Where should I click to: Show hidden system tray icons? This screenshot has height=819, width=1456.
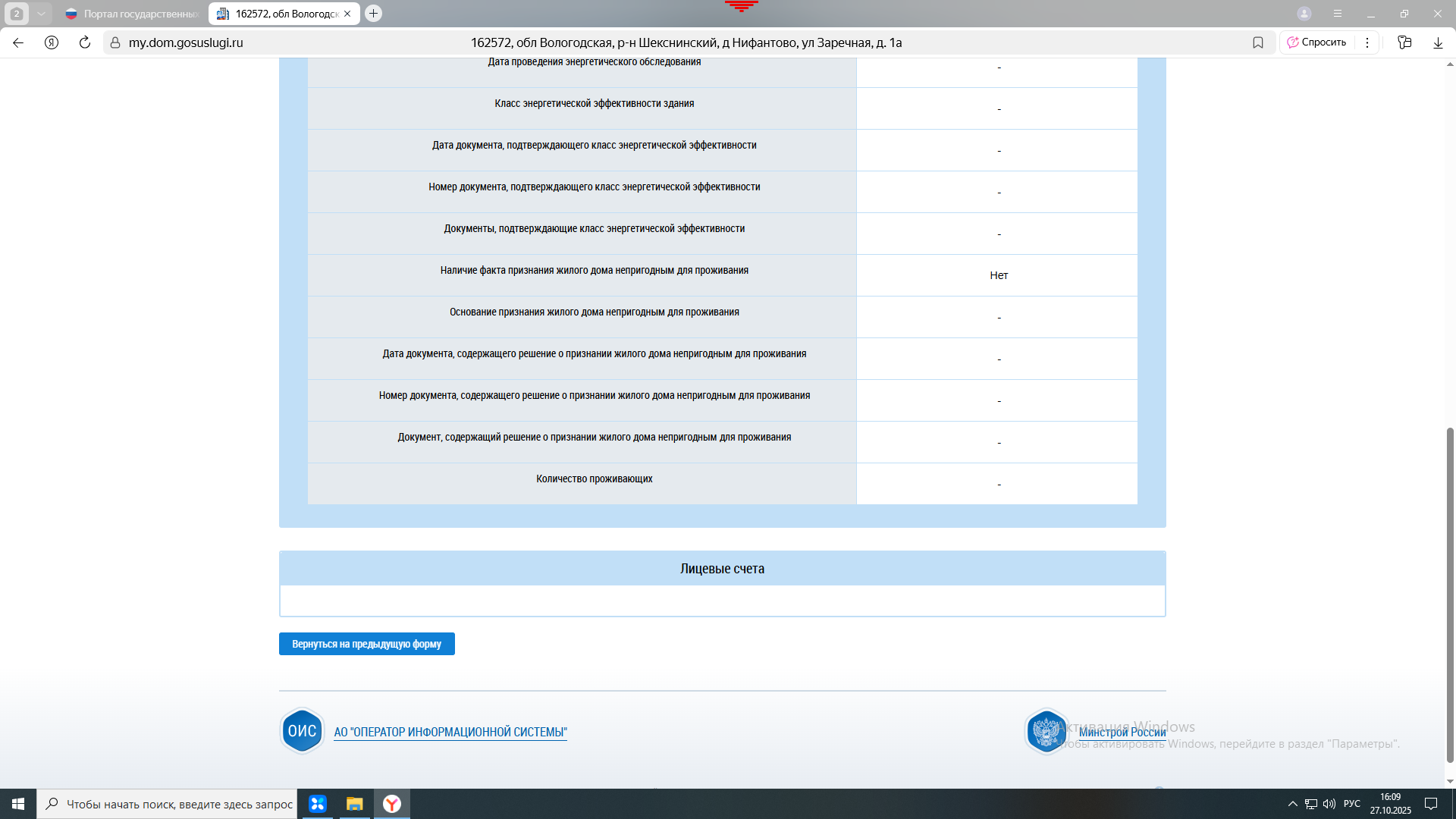(1293, 804)
